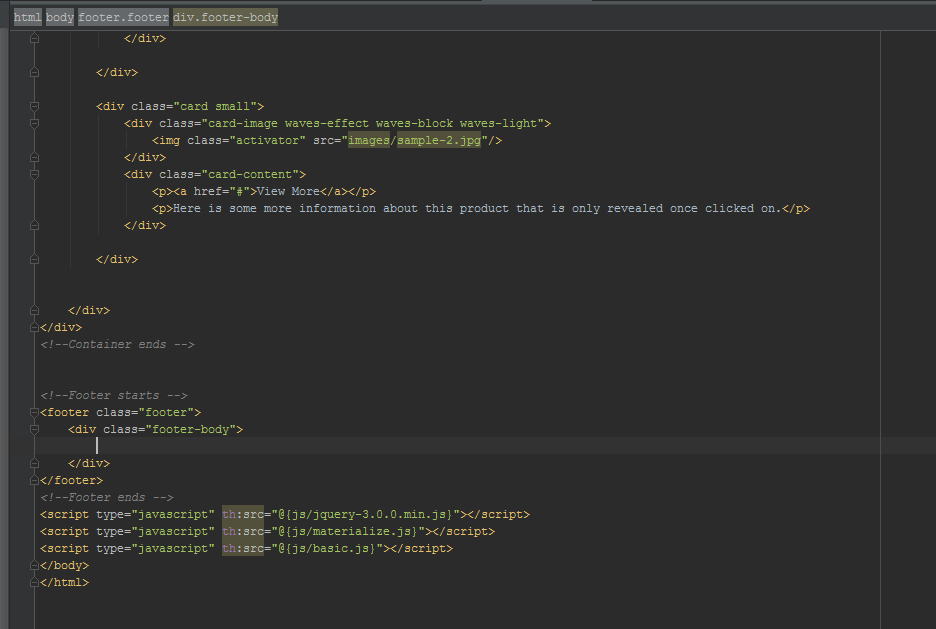Fold the card-image div block
The width and height of the screenshot is (936, 629).
[35, 123]
